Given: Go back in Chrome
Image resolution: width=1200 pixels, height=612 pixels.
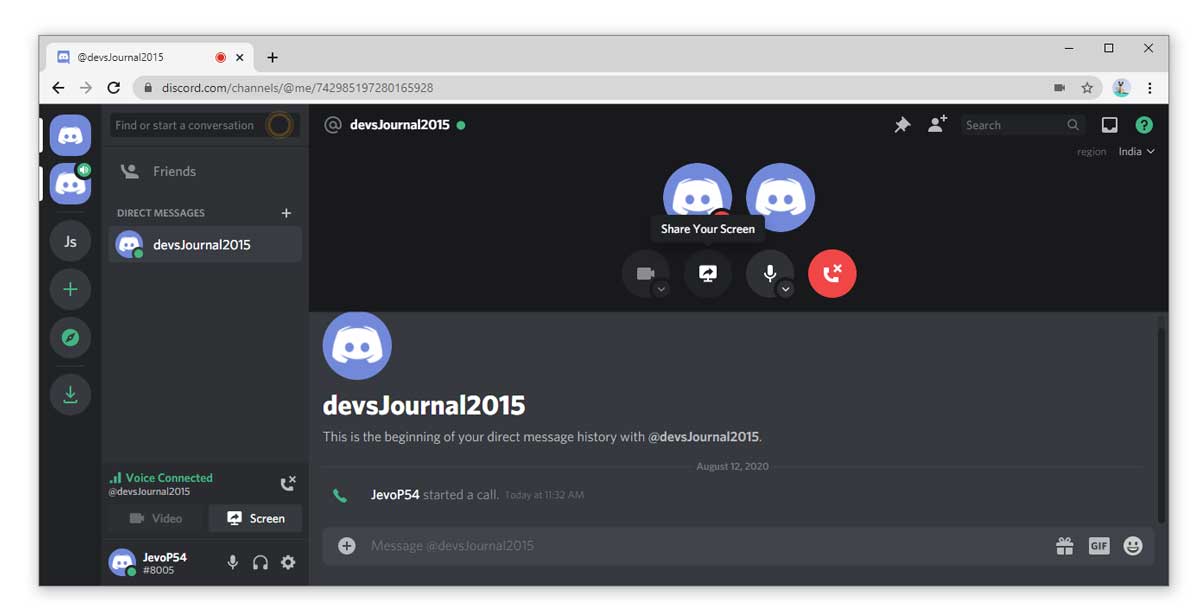Looking at the screenshot, I should 58,88.
